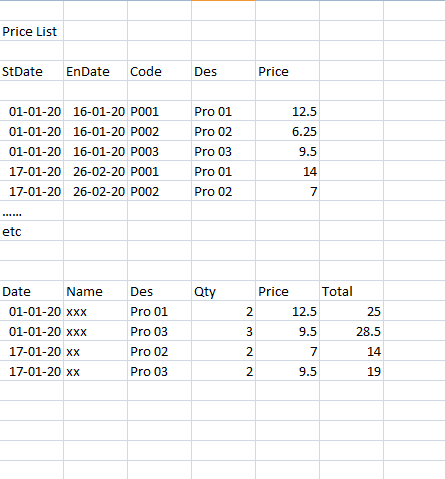Click the 'etc' cell
Viewport: 445px width, 479px height.
(x=32, y=231)
